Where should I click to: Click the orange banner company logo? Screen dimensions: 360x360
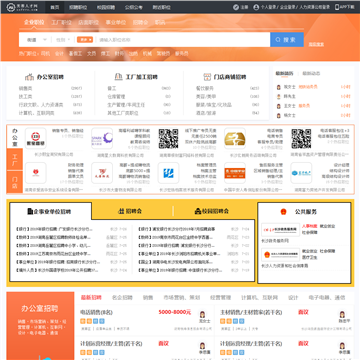click(235, 173)
